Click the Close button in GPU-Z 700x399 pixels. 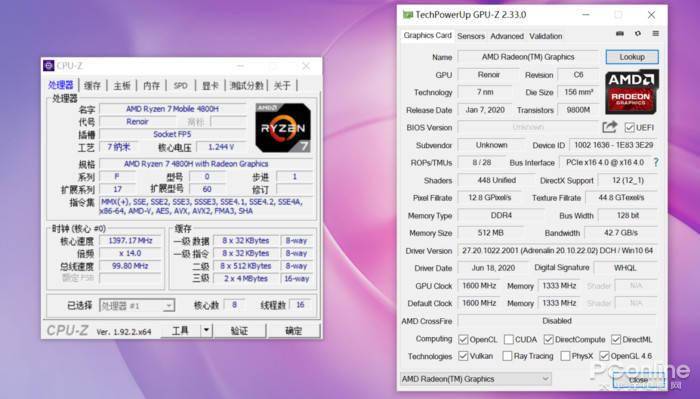coord(638,380)
